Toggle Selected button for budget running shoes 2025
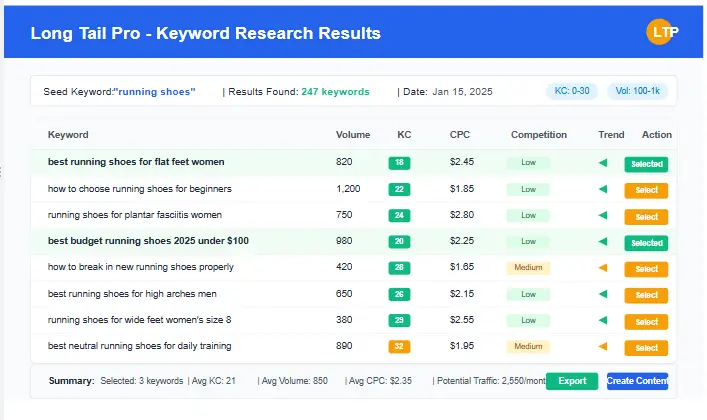The image size is (707, 420). (646, 243)
